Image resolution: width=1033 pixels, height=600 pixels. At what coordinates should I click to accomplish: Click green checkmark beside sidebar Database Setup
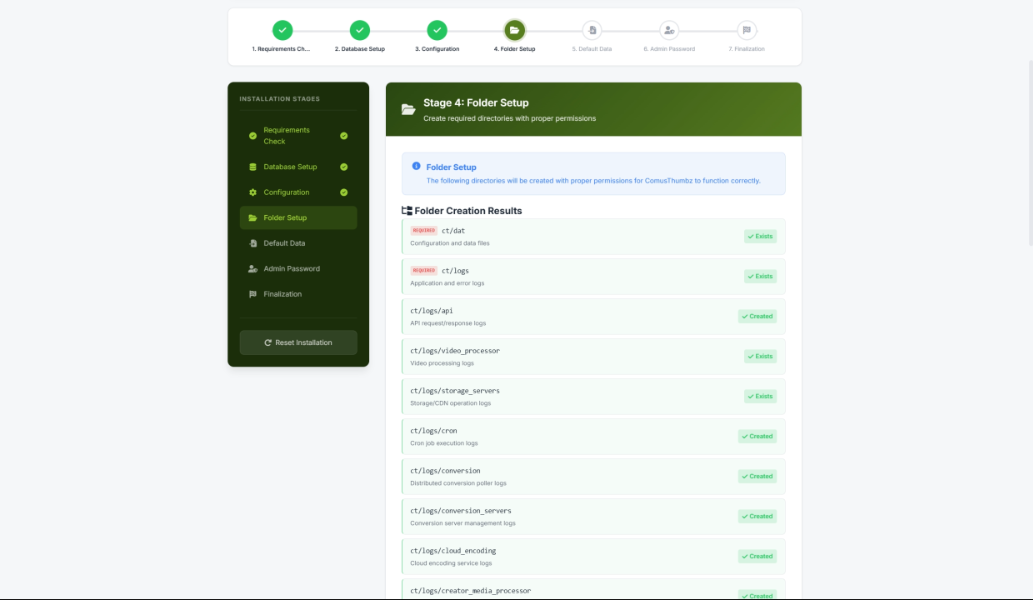pos(344,167)
